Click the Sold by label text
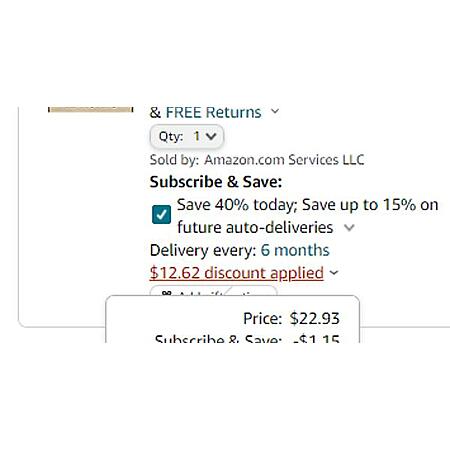 point(174,160)
